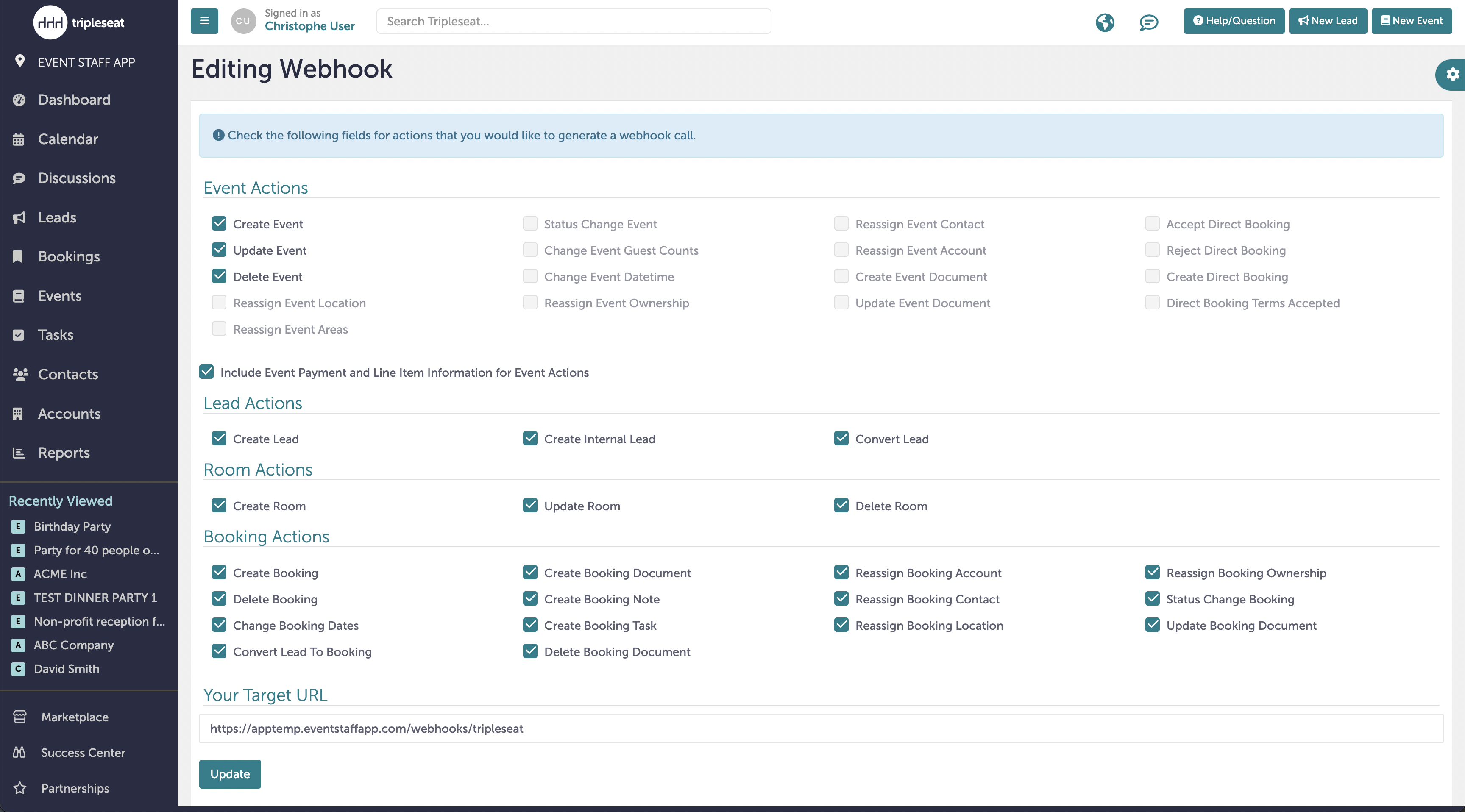Image resolution: width=1465 pixels, height=812 pixels.
Task: Click the New Event button
Action: [x=1412, y=21]
